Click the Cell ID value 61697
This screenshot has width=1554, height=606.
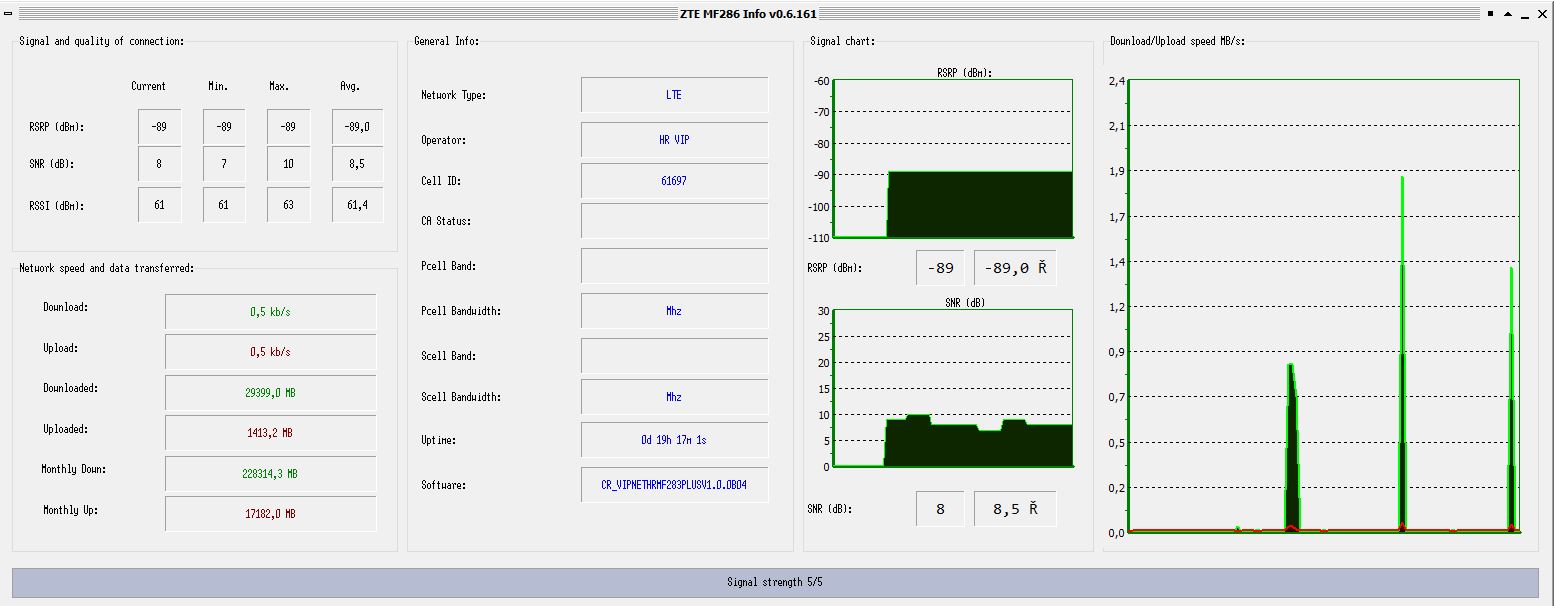point(674,181)
